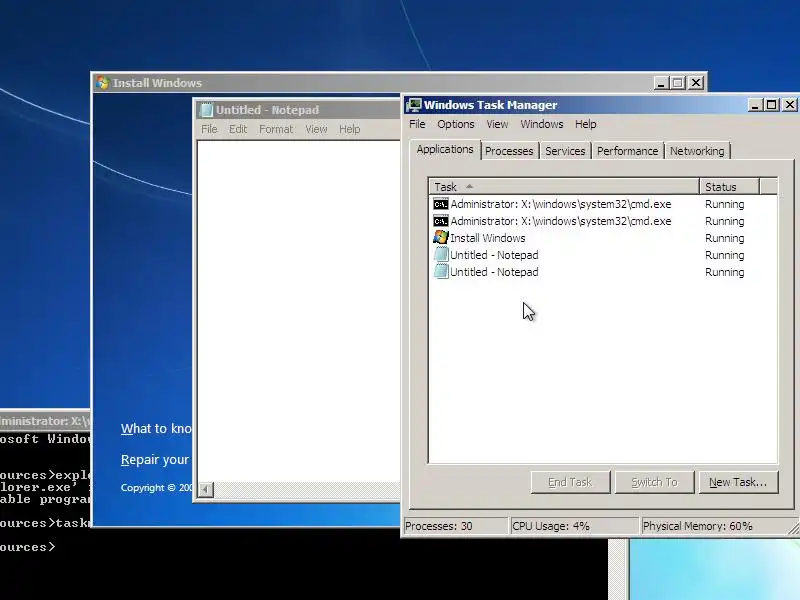Click the Administrator command prompt title bar
This screenshot has height=600, width=800.
tap(45, 421)
